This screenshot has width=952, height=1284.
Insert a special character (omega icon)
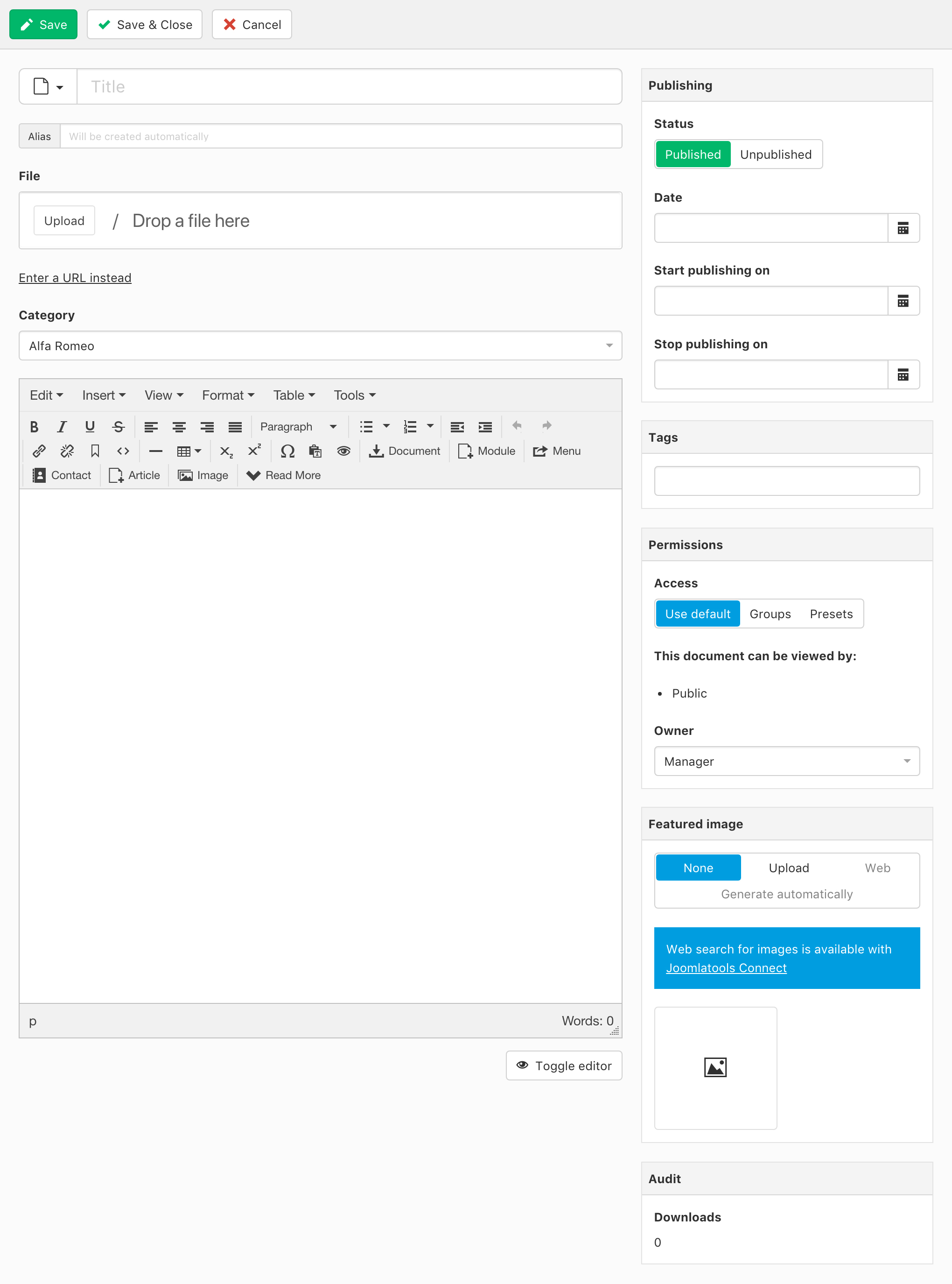287,451
